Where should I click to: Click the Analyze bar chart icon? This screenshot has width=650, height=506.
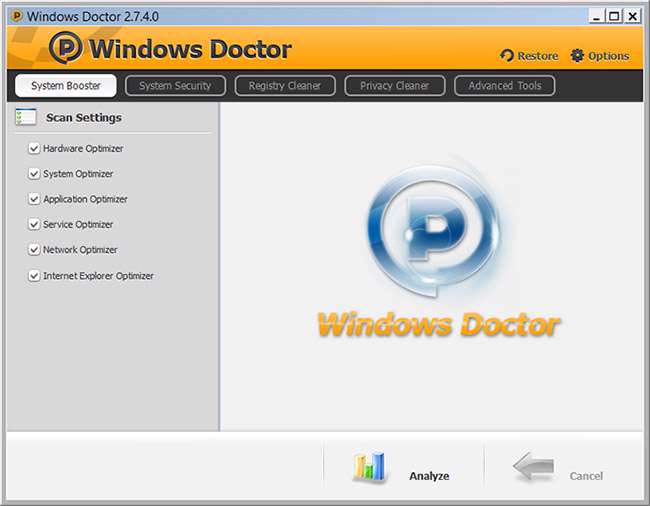[x=369, y=467]
